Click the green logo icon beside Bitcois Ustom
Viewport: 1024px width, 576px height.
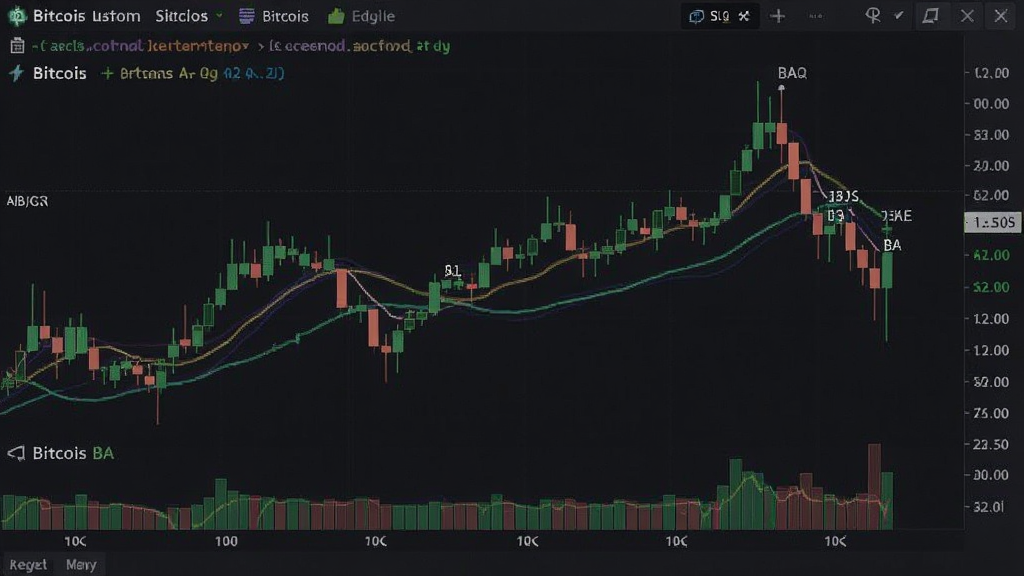coord(16,16)
